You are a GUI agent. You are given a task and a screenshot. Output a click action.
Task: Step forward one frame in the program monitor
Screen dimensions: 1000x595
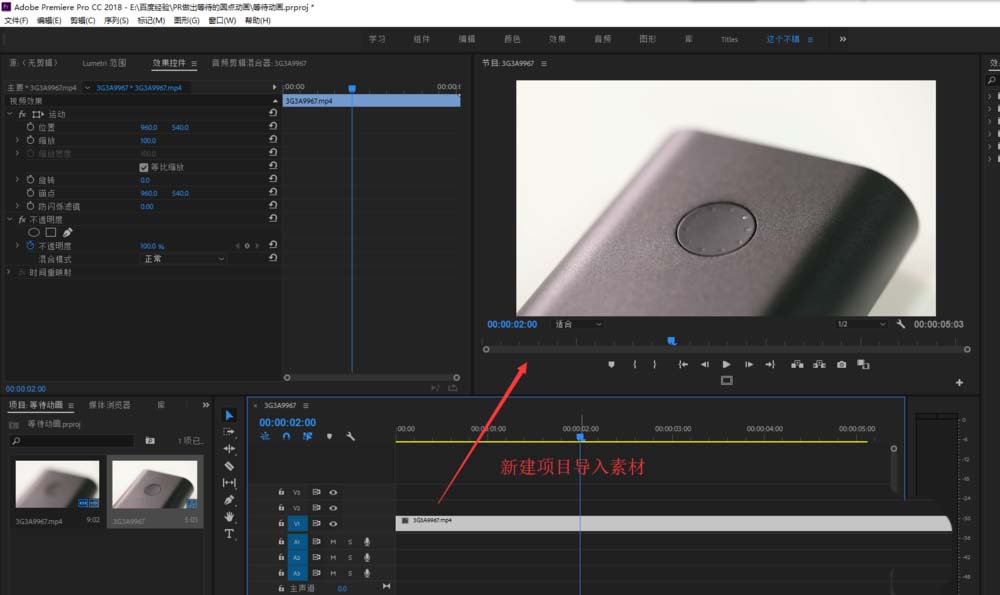(x=749, y=364)
